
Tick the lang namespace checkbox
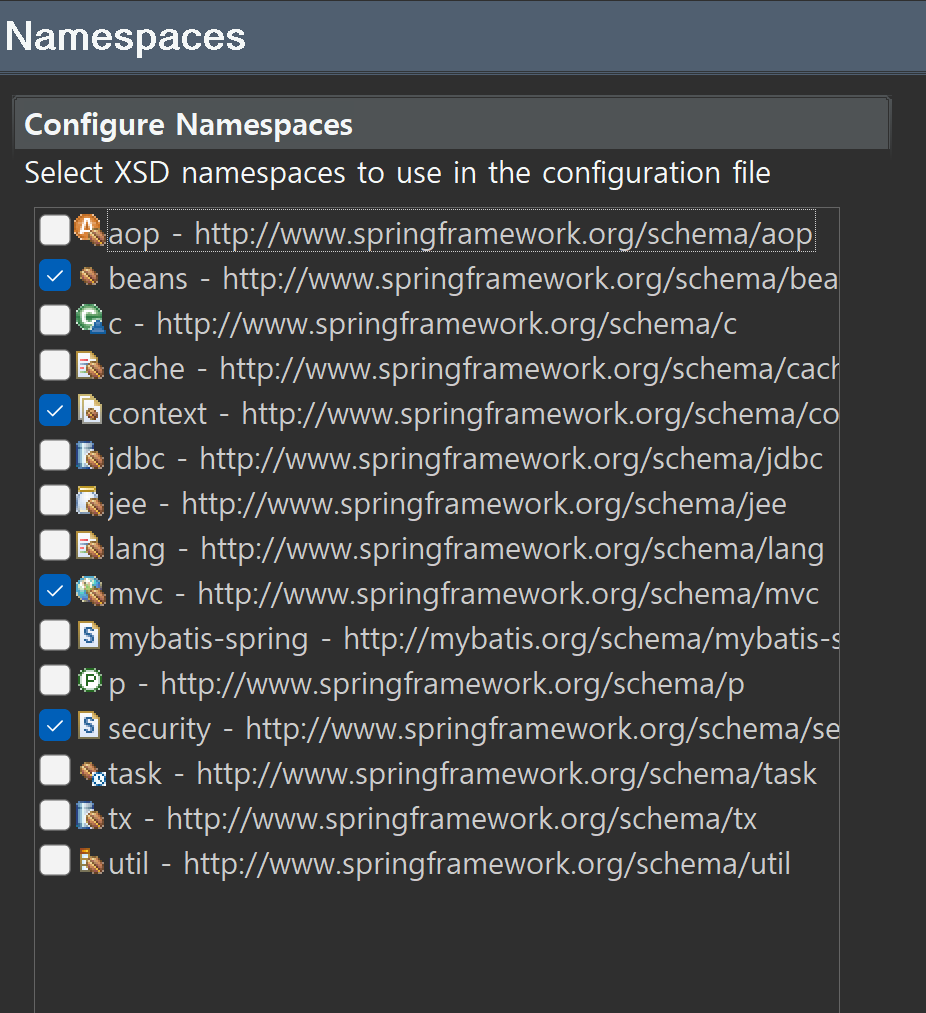55,545
